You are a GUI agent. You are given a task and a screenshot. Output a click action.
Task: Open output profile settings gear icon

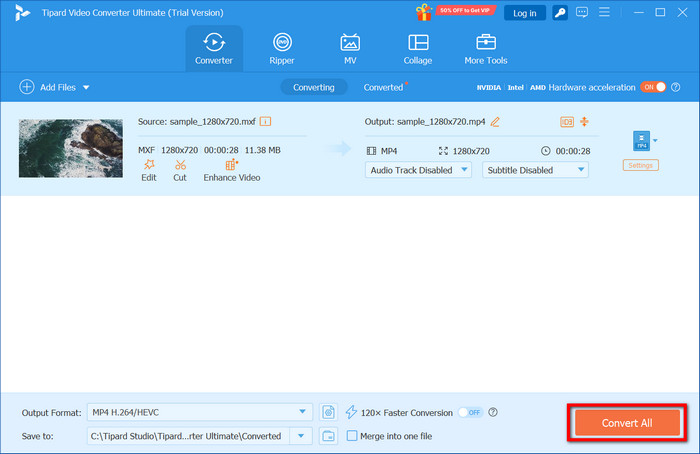tap(329, 412)
